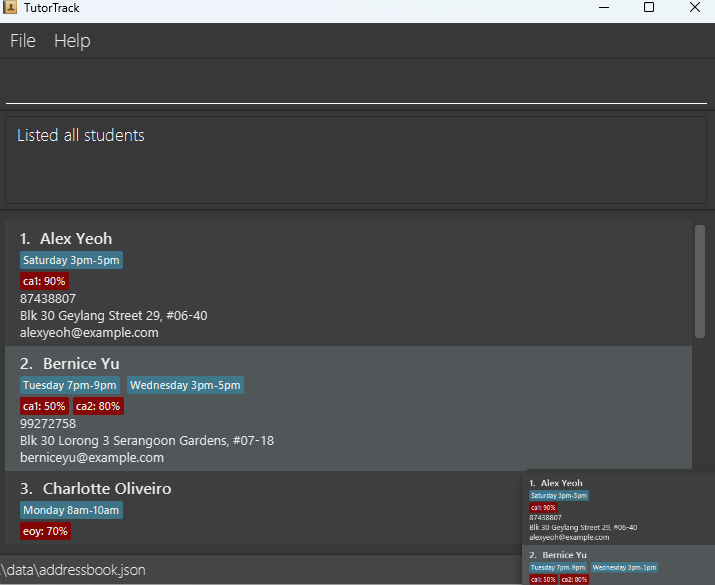
Task: Select the Bernice Yu student name
Action: click(81, 363)
